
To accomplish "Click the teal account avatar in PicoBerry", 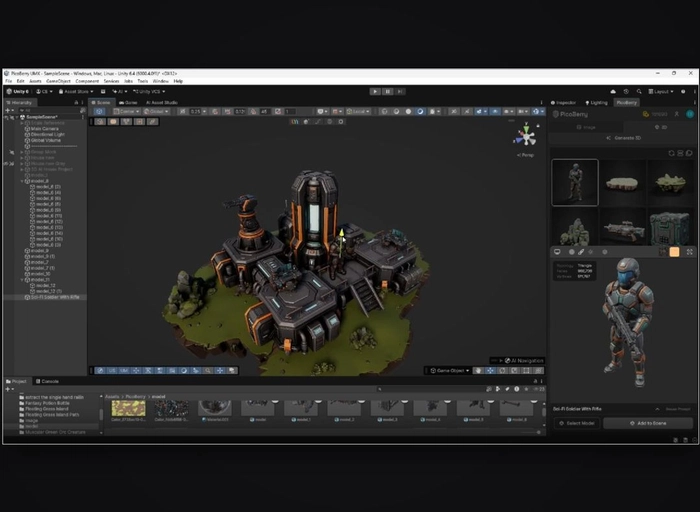I will (x=690, y=114).
